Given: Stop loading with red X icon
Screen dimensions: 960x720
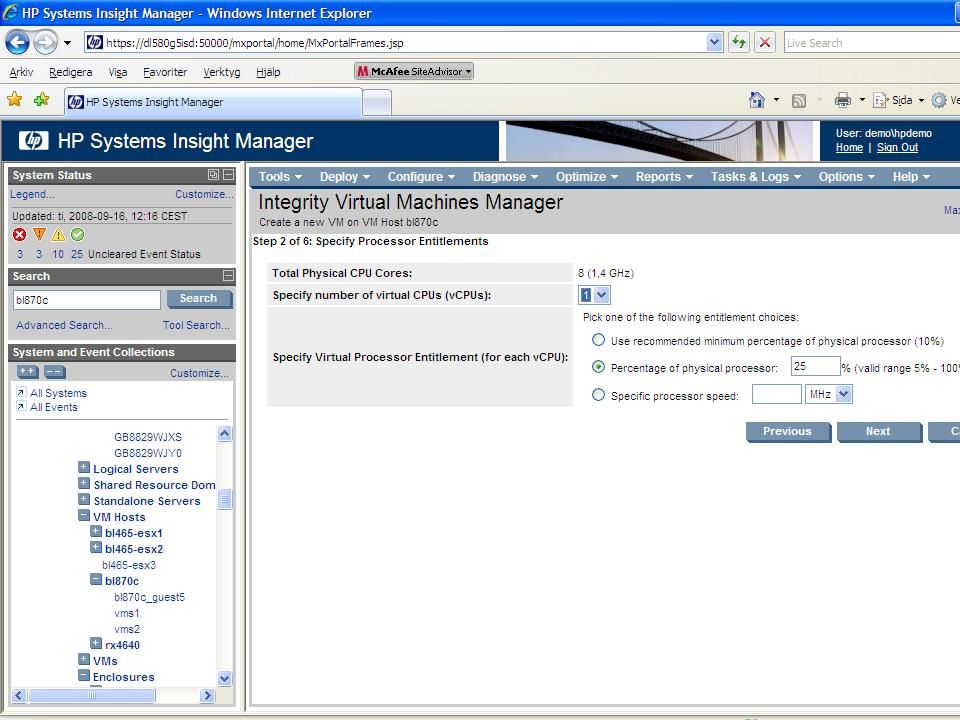Looking at the screenshot, I should click(765, 42).
